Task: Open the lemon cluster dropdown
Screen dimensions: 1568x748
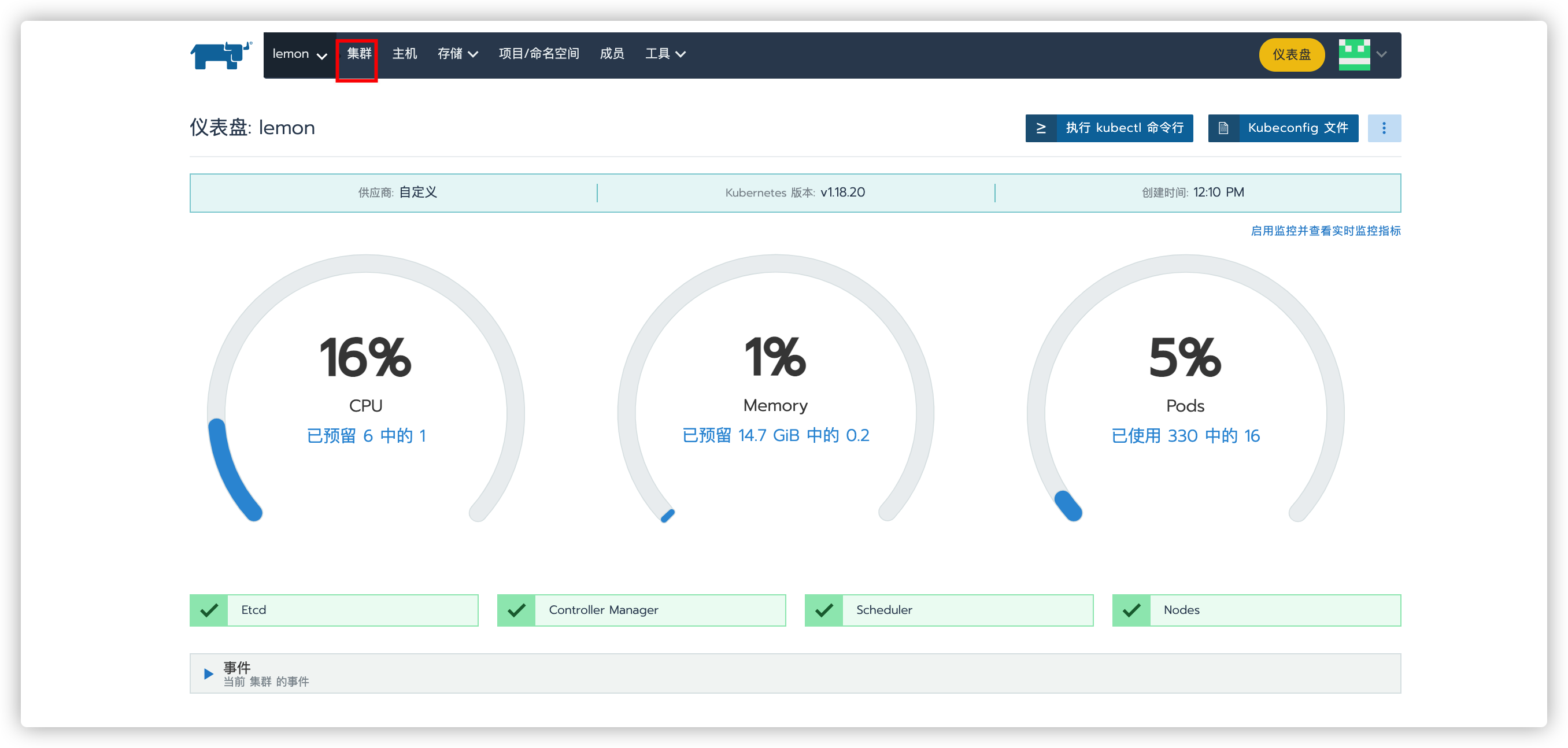Action: [x=299, y=55]
